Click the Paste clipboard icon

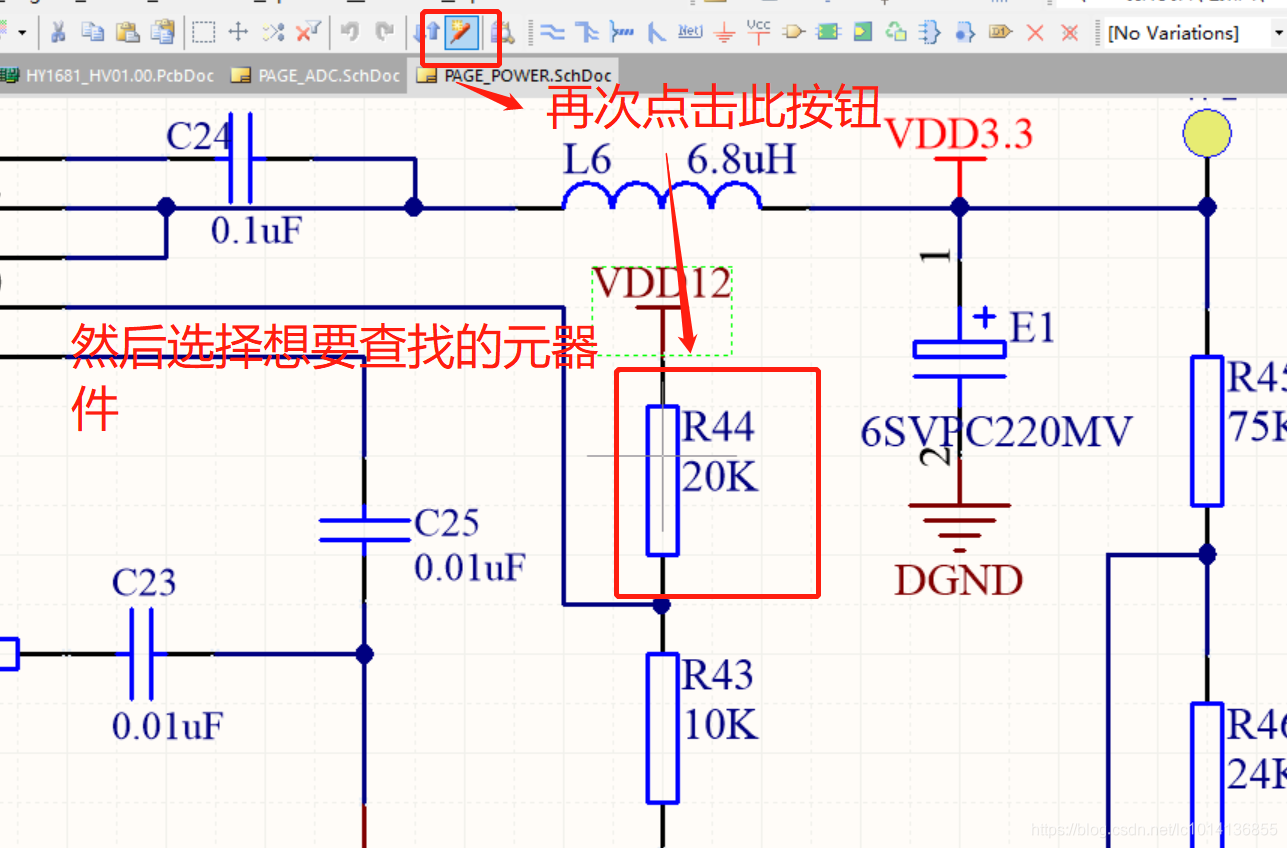point(127,32)
